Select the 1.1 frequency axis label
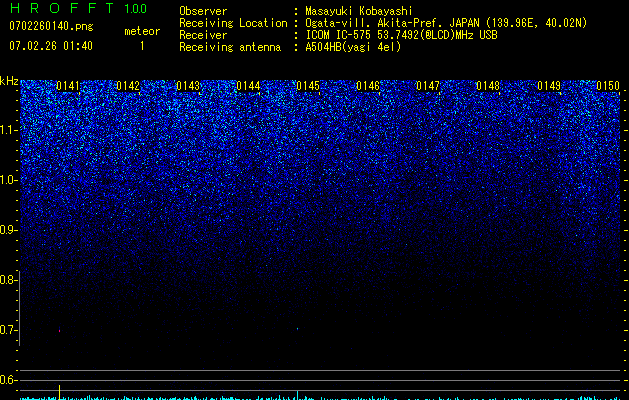Image resolution: width=629 pixels, height=400 pixels. (8, 130)
